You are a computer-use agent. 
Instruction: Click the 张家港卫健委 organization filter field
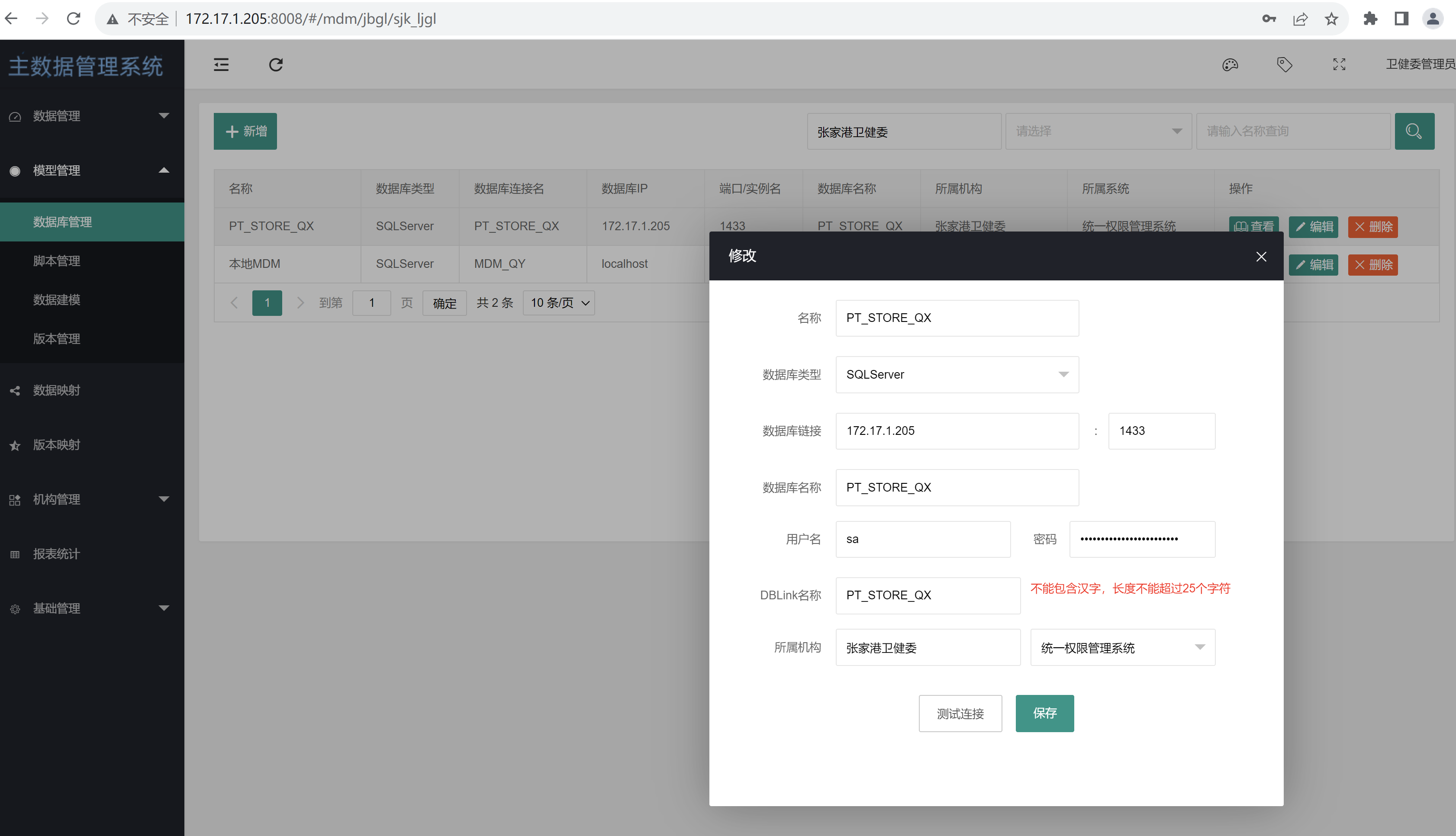click(x=904, y=132)
